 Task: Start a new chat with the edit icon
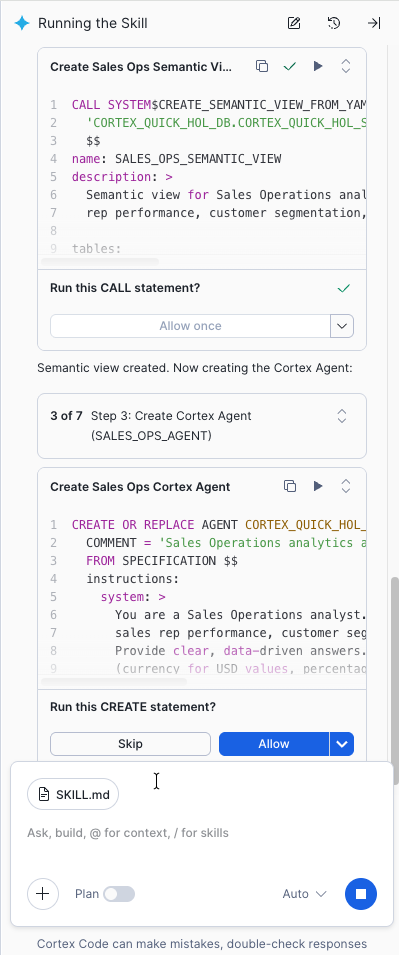pos(294,24)
